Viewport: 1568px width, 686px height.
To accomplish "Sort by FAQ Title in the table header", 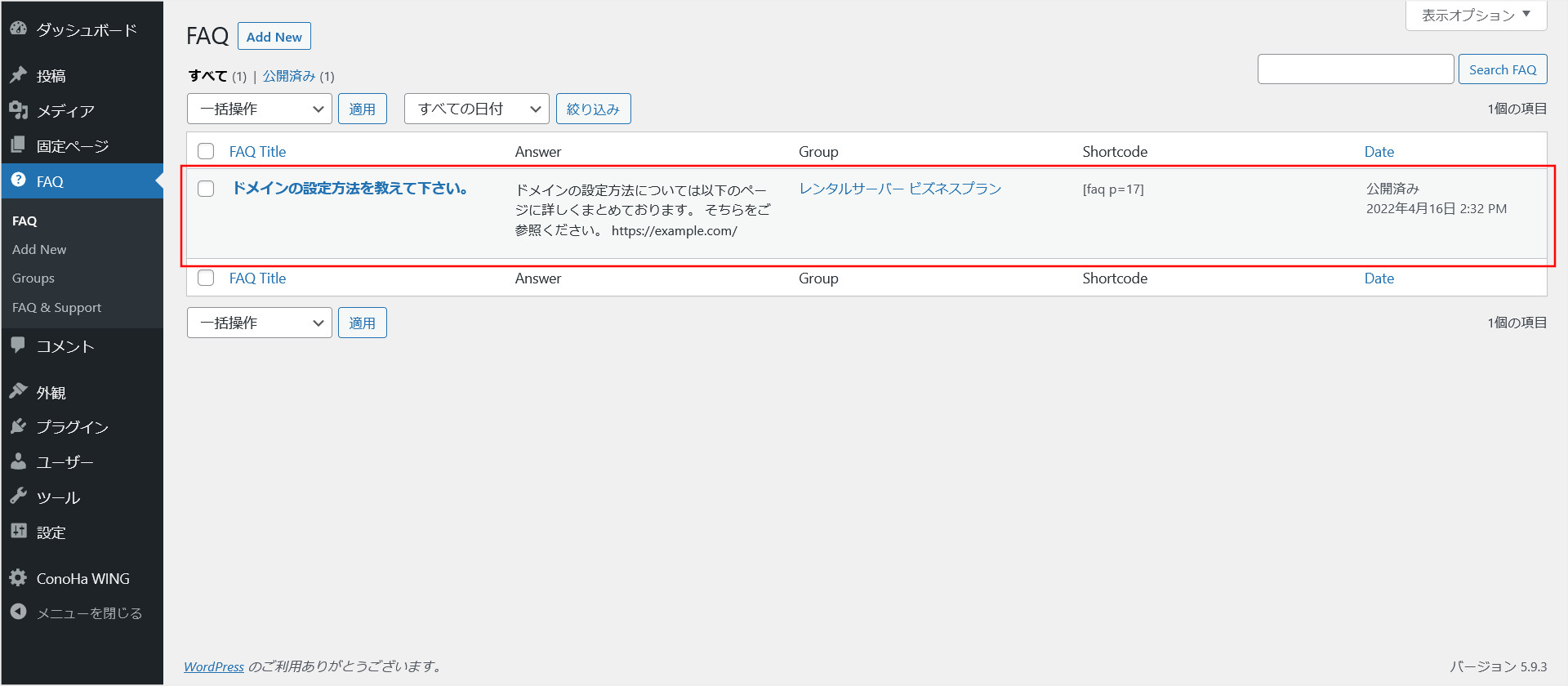I will pos(258,151).
